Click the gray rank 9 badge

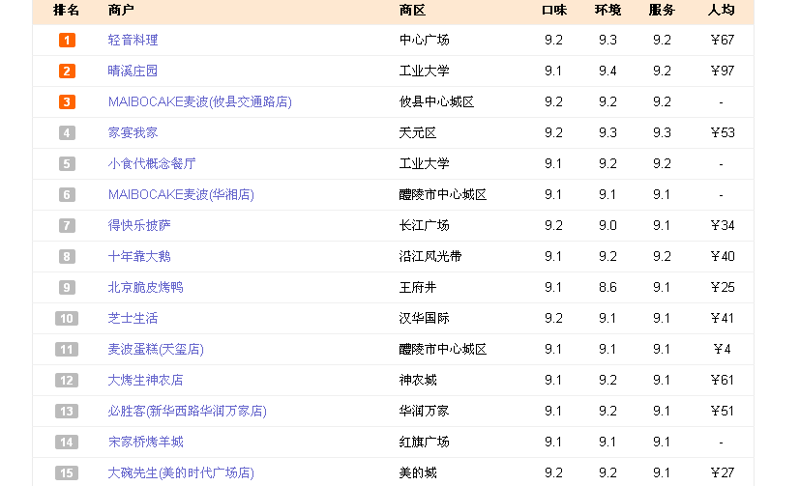[67, 288]
